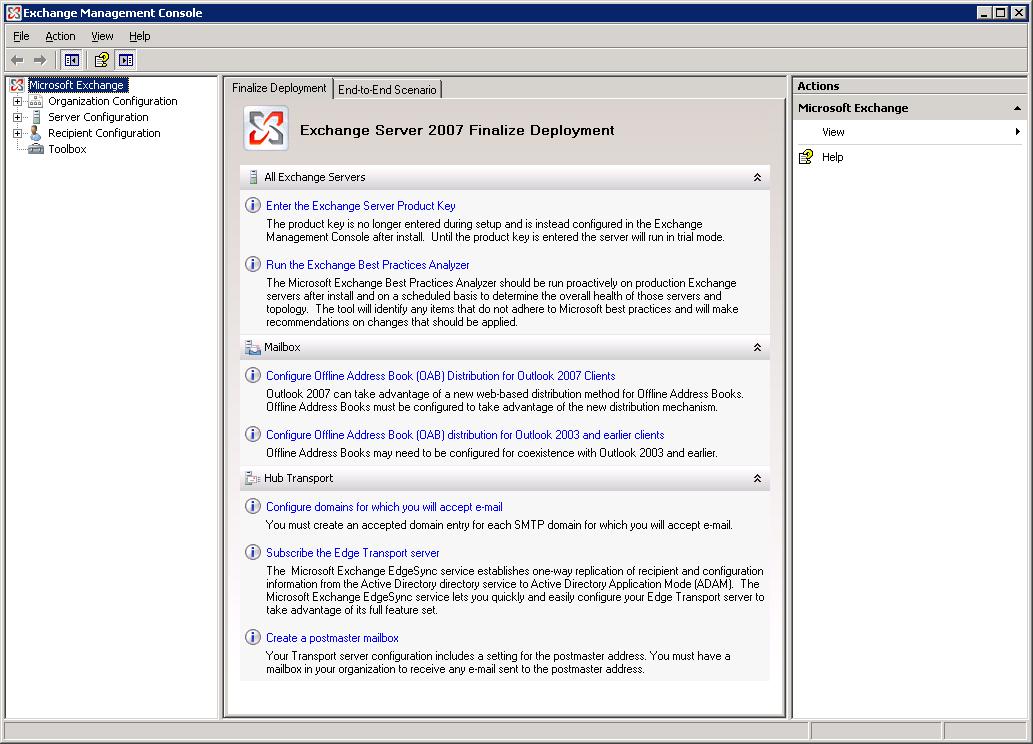
Task: Select Microsoft Exchange root tree label
Action: coord(78,85)
